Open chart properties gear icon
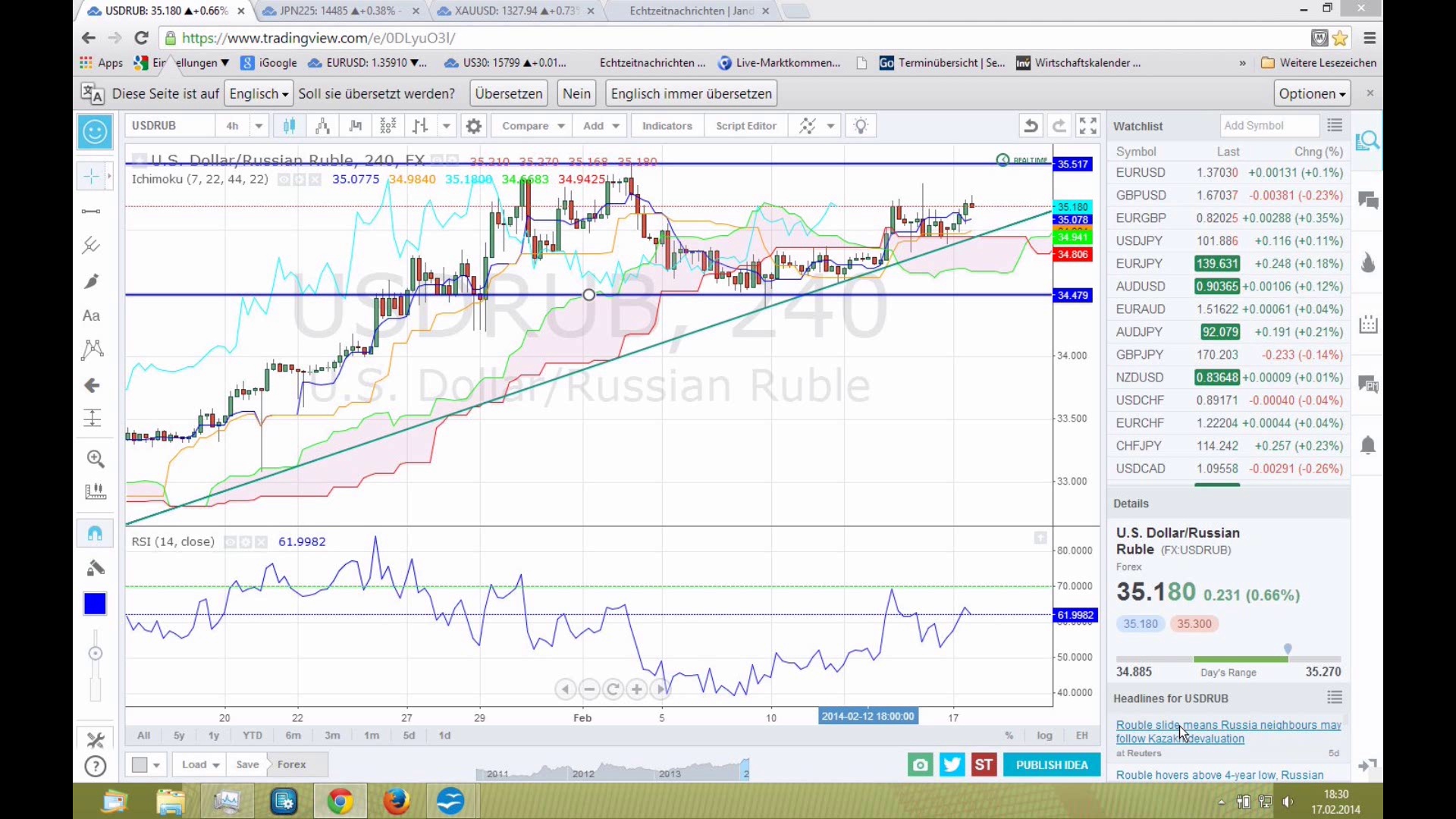This screenshot has height=819, width=1456. 474,126
